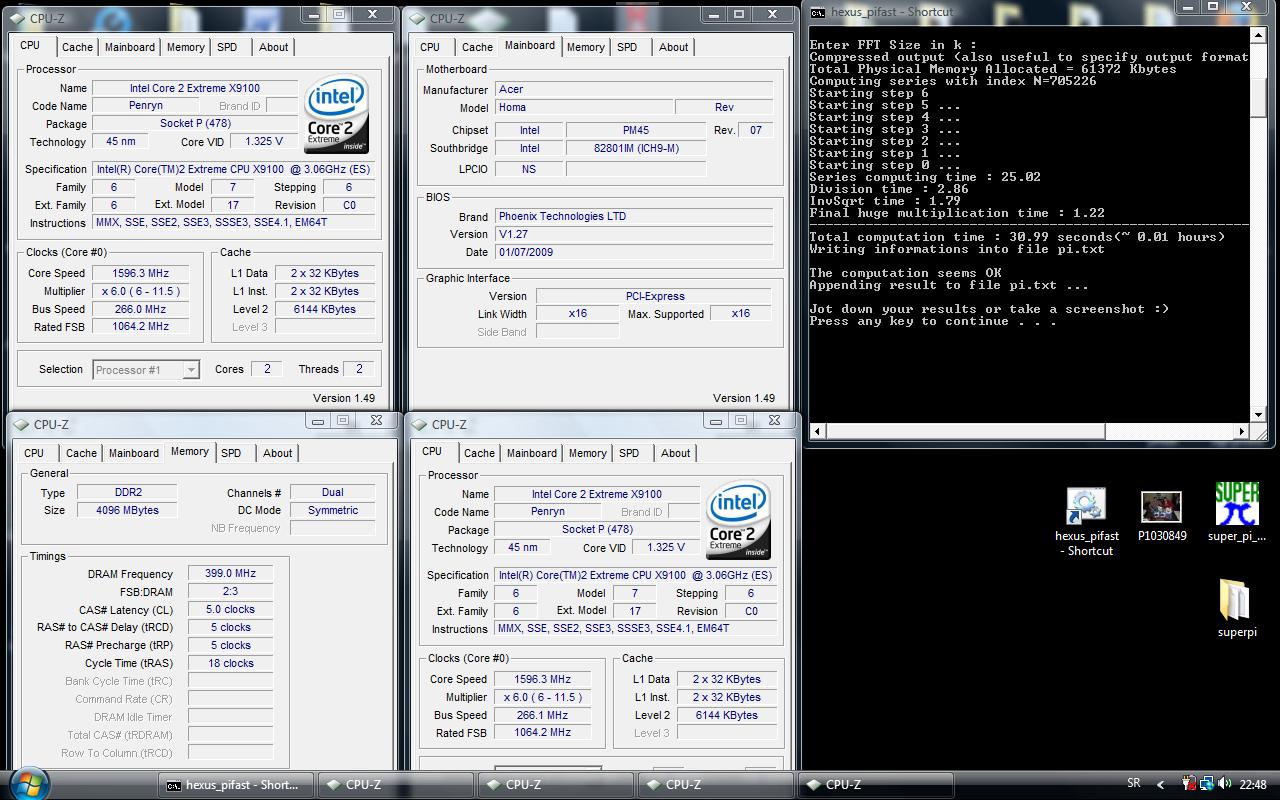Select About tab in DDR2 memory window
1280x800 pixels.
pyautogui.click(x=278, y=453)
